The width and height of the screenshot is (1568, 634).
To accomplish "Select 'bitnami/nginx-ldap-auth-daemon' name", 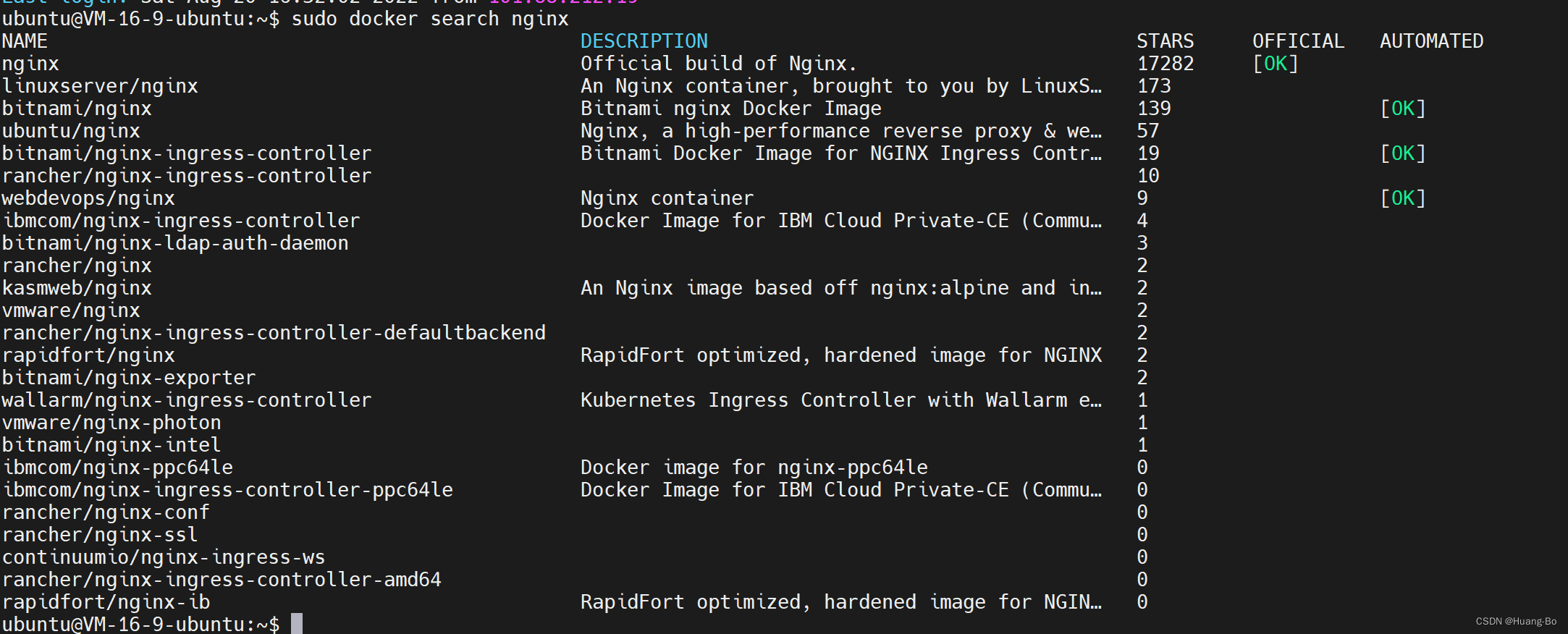I will point(175,243).
